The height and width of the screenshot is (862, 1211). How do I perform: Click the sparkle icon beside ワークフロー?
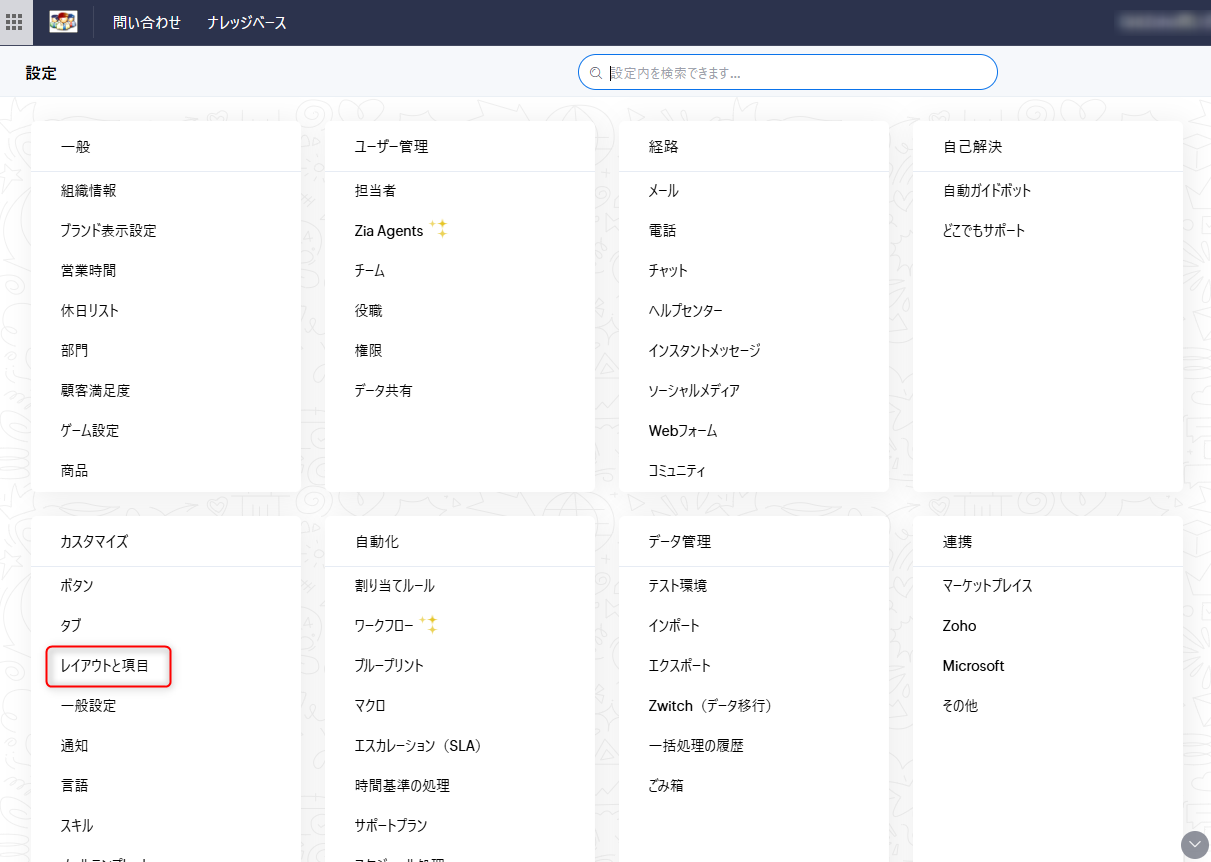(x=428, y=624)
